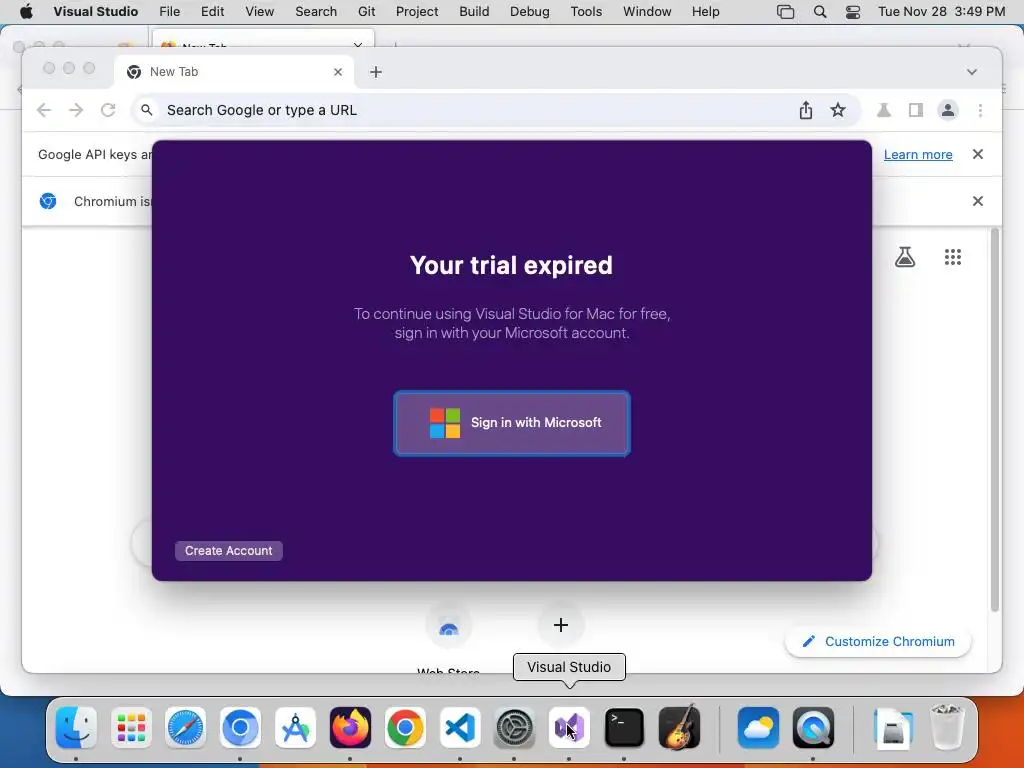Click the share icon in address bar
1024x768 pixels.
click(x=806, y=110)
